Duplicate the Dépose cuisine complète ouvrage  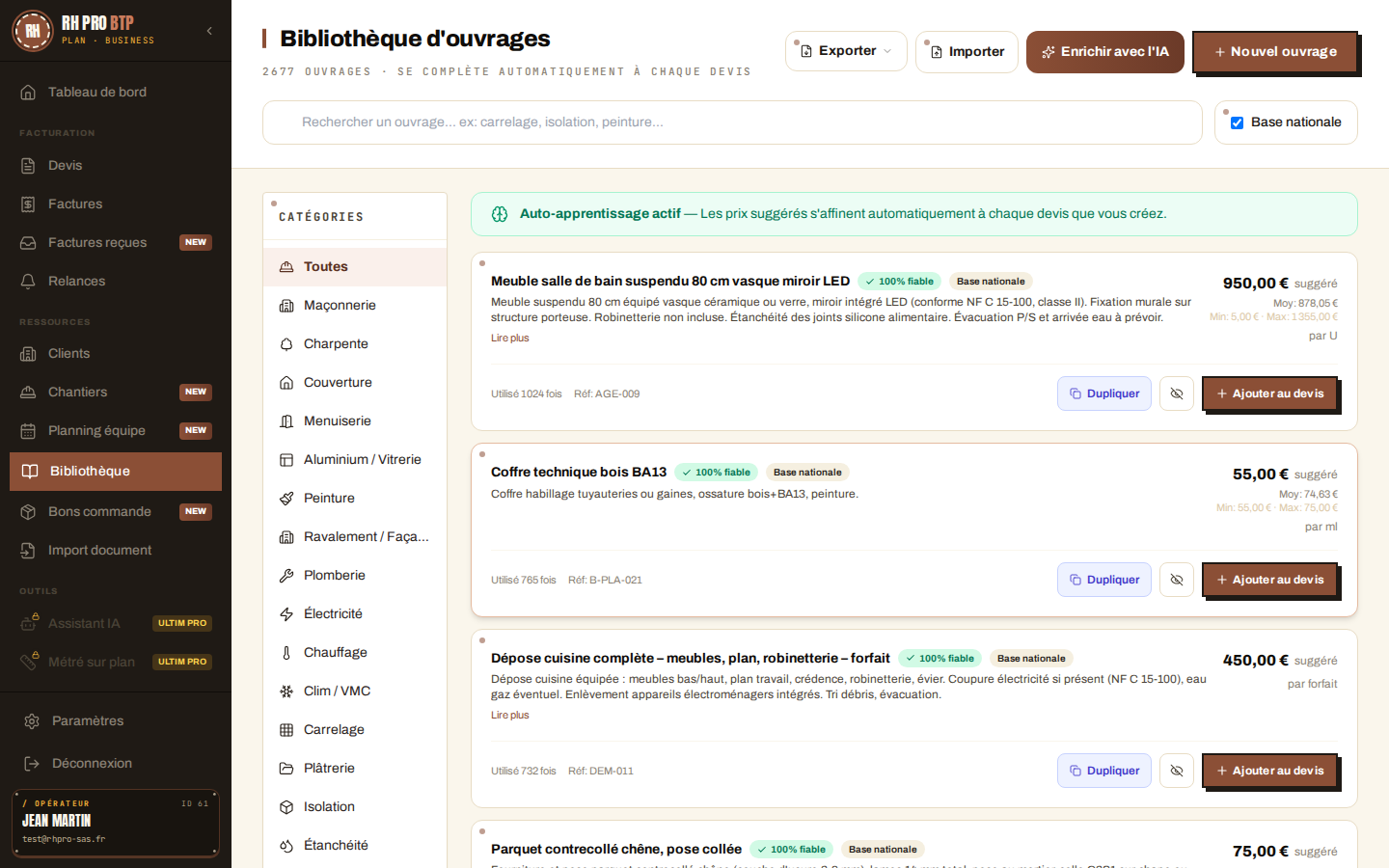1104,771
